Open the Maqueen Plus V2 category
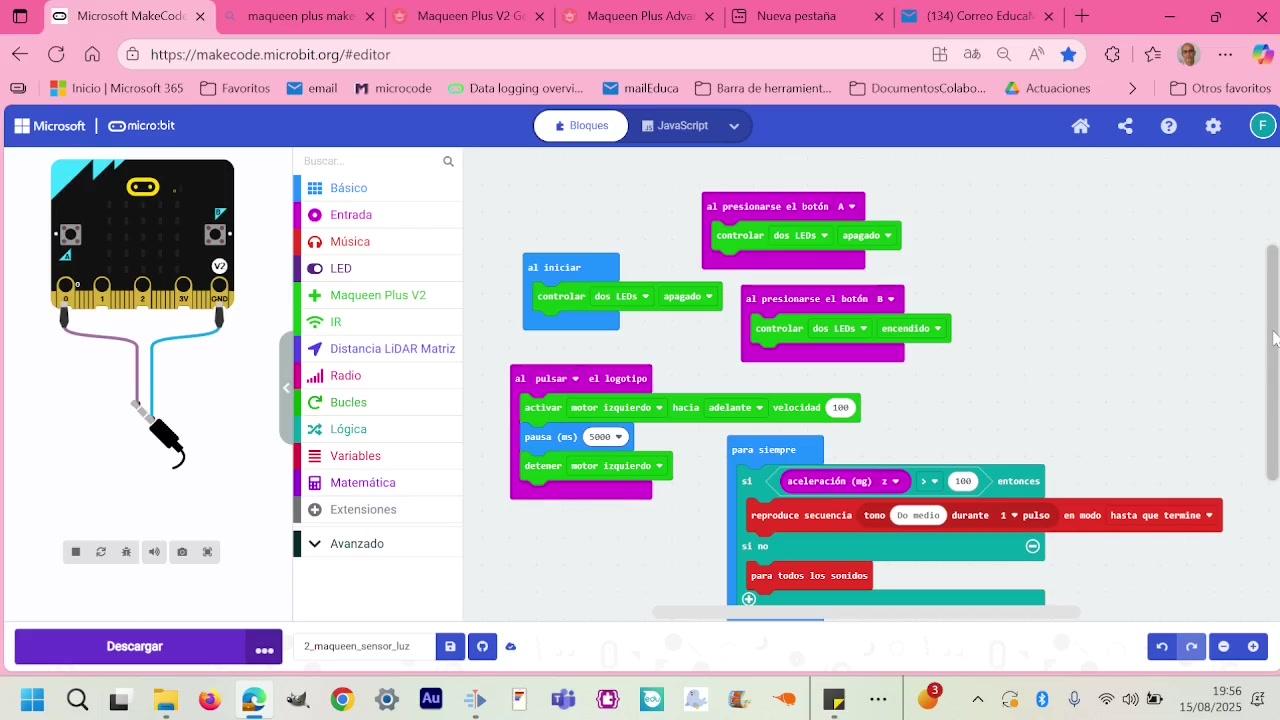This screenshot has width=1280, height=720. (378, 295)
